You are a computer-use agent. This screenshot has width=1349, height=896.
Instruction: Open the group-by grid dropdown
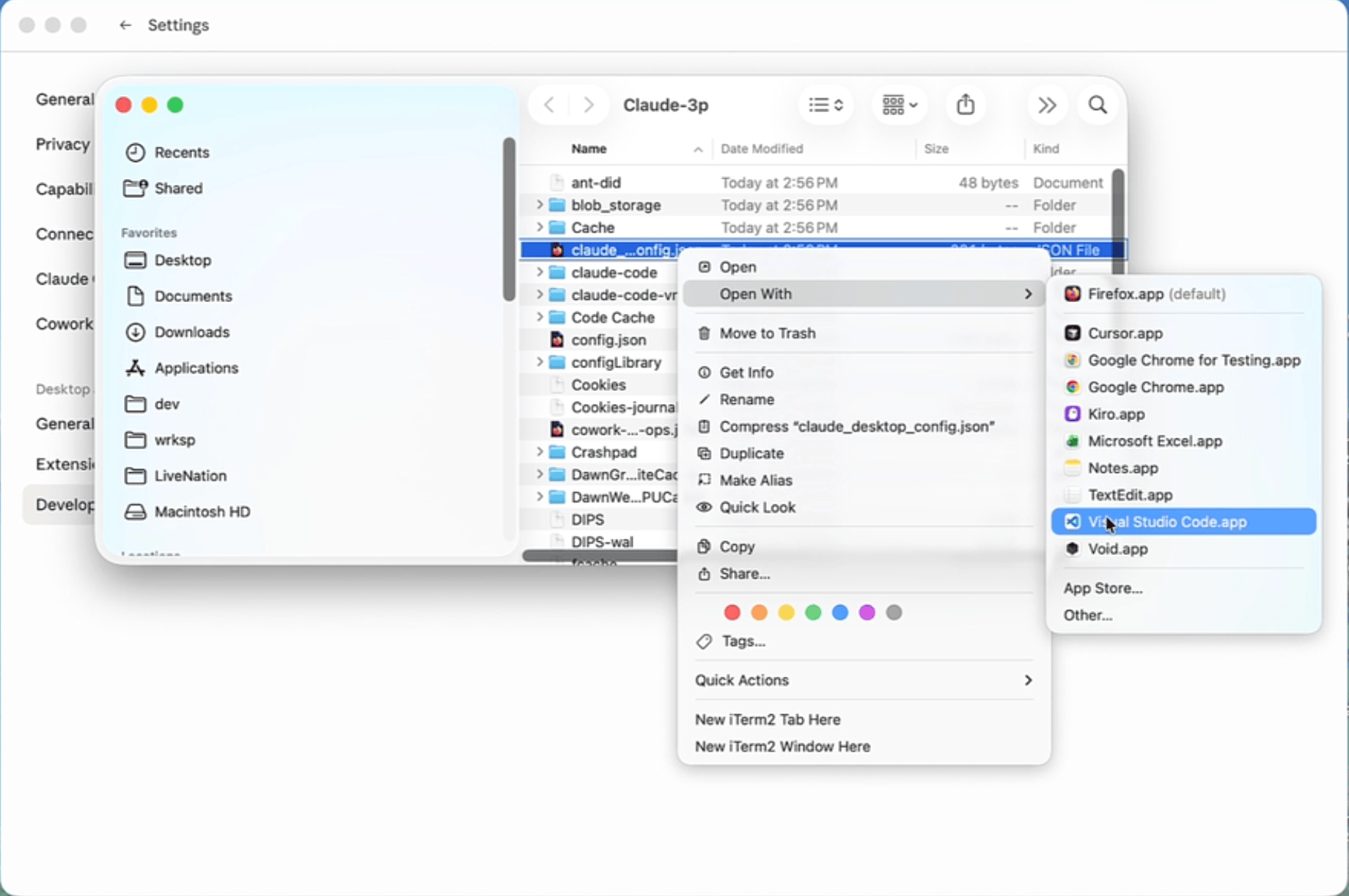pyautogui.click(x=900, y=105)
